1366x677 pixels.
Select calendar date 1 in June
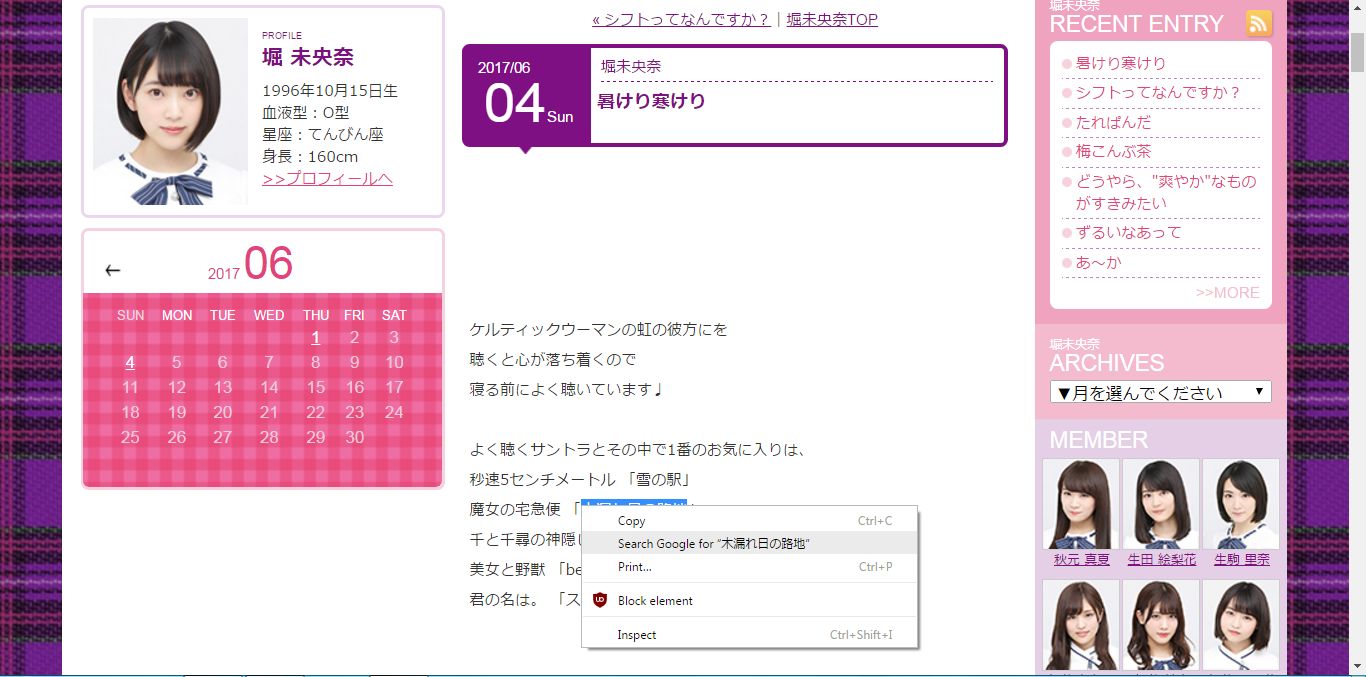pyautogui.click(x=315, y=338)
